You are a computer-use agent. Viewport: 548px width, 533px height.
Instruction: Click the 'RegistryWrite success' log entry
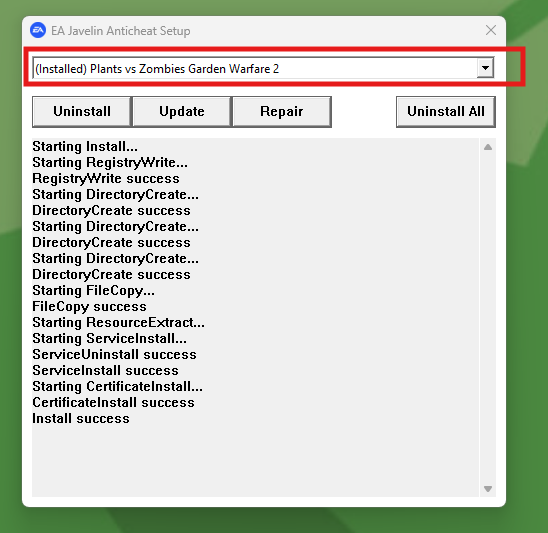click(x=106, y=179)
